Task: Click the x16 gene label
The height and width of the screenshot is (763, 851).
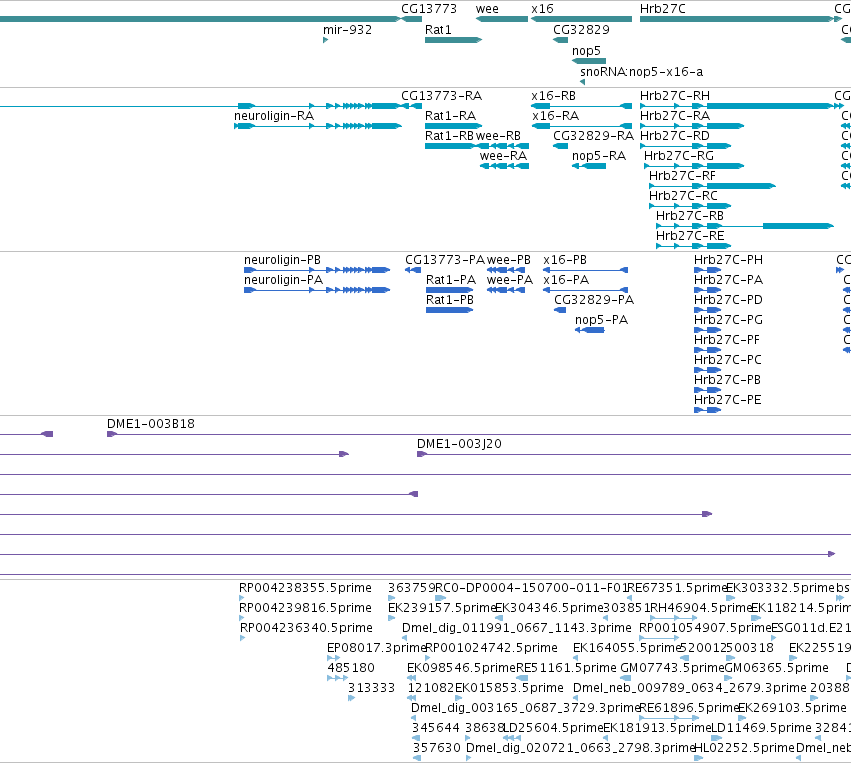Action: (x=542, y=9)
